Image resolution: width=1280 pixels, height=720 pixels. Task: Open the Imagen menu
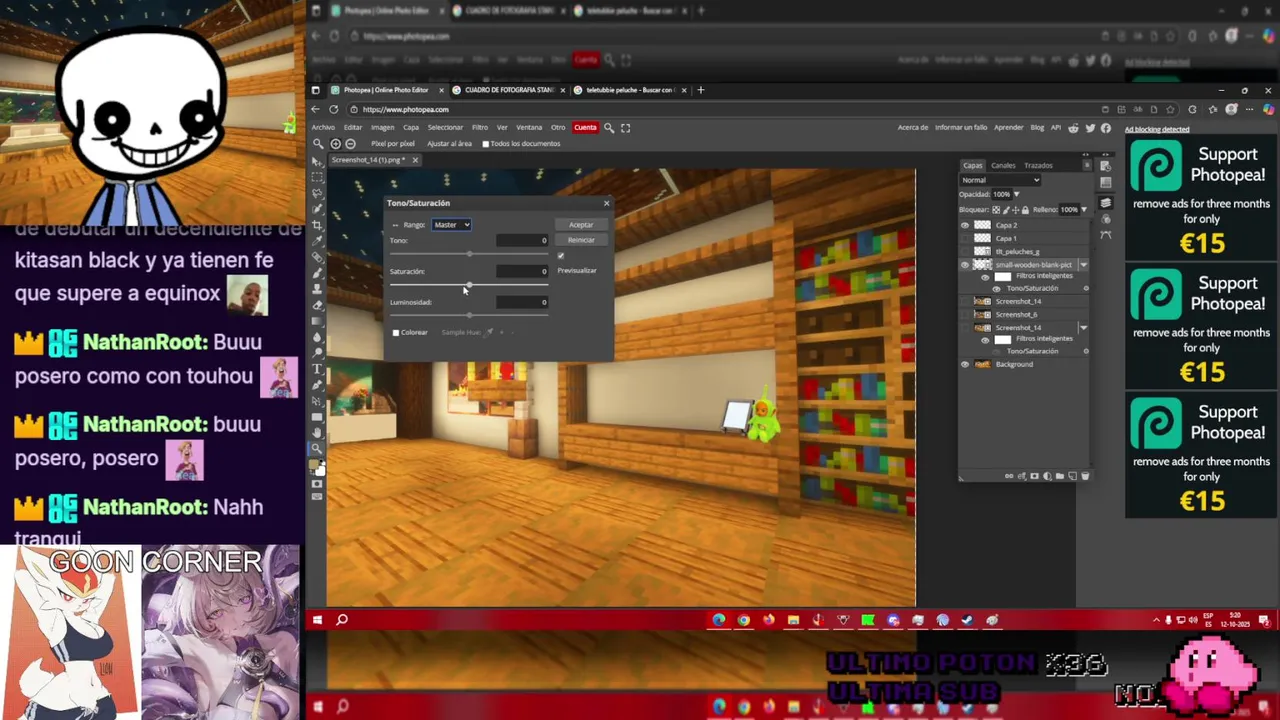[x=383, y=128]
